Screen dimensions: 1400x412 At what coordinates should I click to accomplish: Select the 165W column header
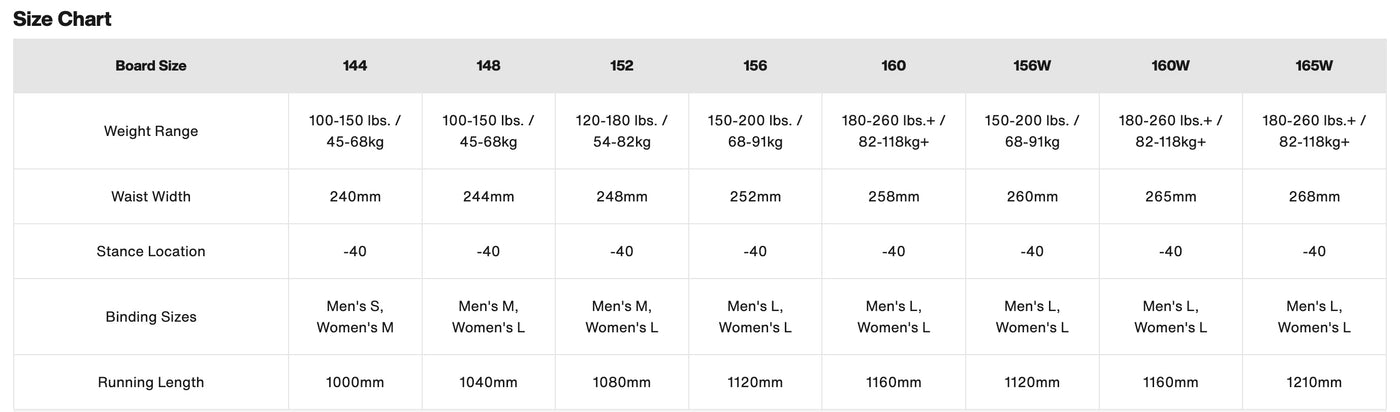pos(1314,66)
